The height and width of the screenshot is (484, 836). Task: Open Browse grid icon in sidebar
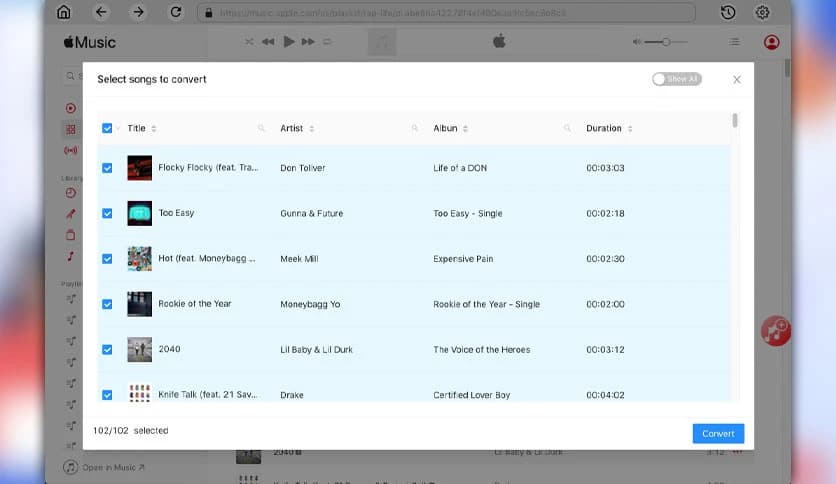point(70,129)
